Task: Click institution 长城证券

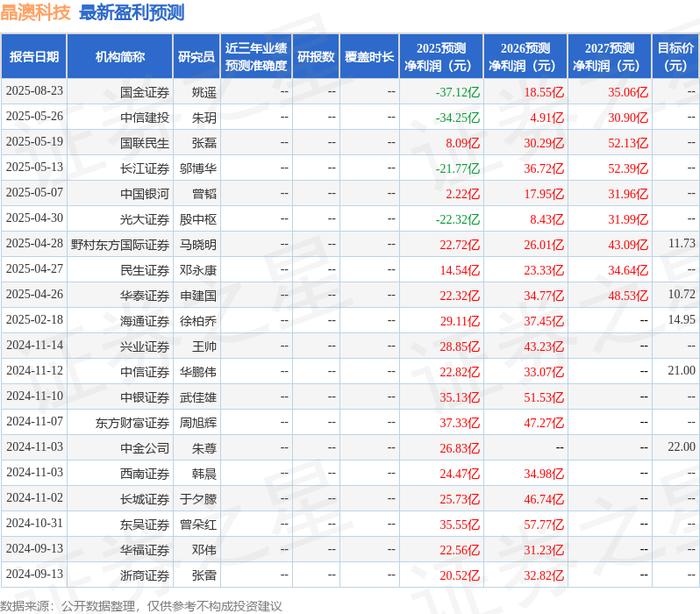Action: click(x=145, y=500)
